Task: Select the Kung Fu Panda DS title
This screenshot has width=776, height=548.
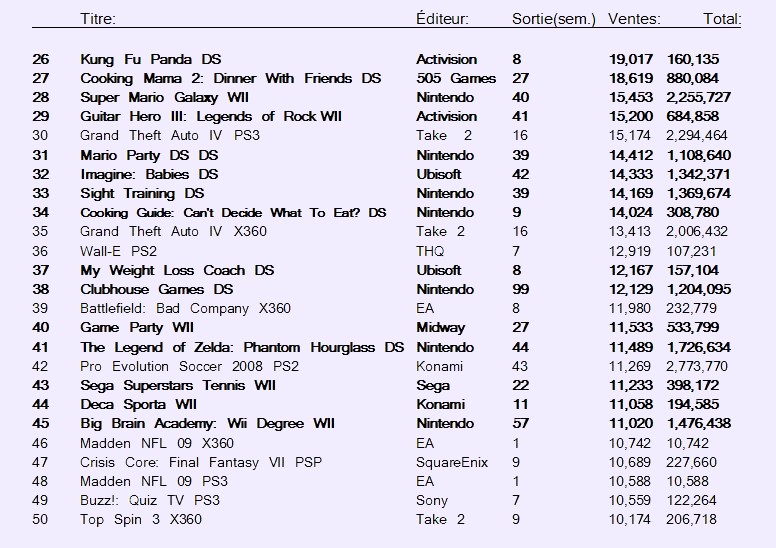Action: click(150, 59)
